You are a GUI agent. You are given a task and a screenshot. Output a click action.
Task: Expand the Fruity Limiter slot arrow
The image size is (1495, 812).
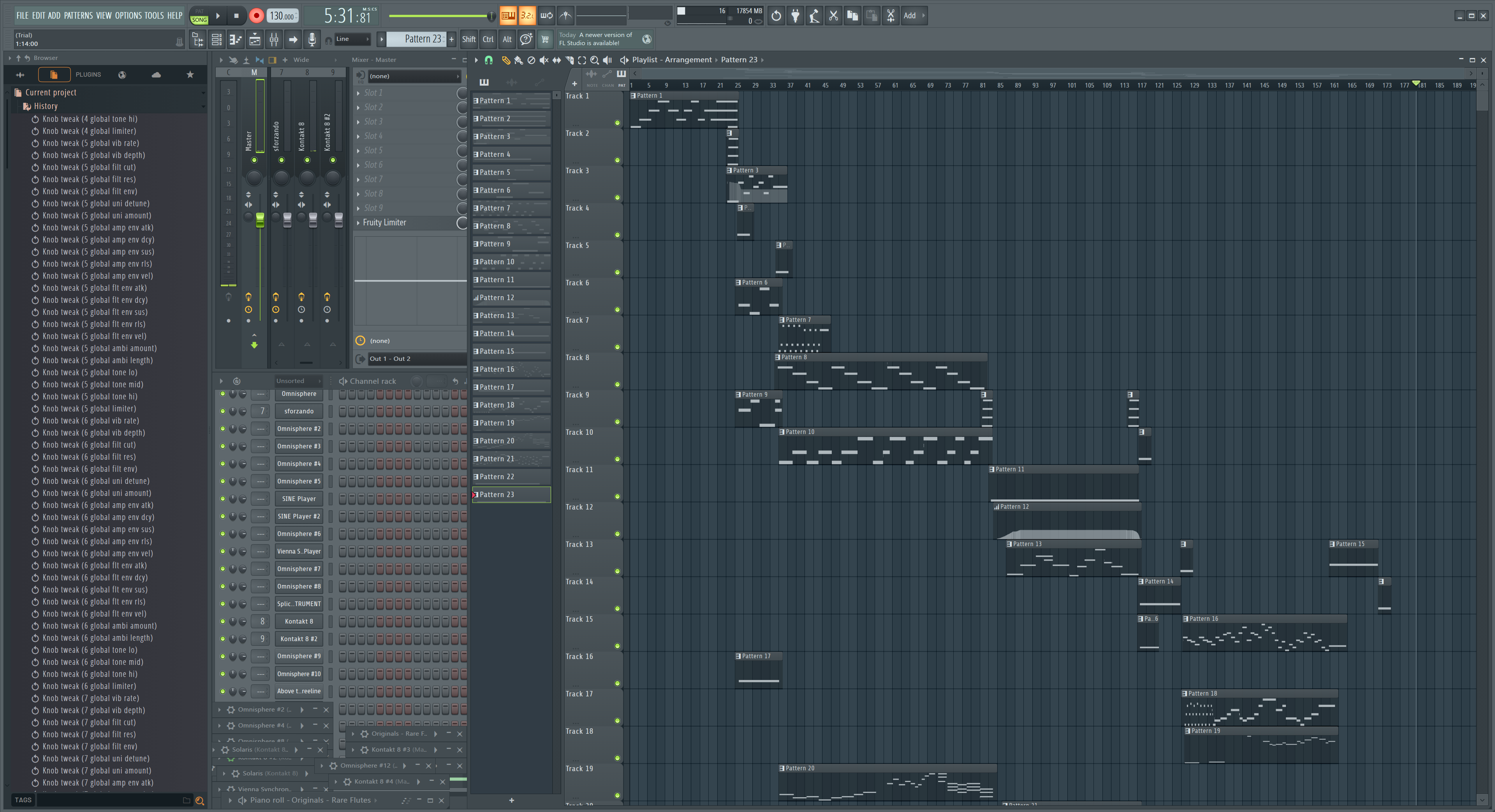358,223
